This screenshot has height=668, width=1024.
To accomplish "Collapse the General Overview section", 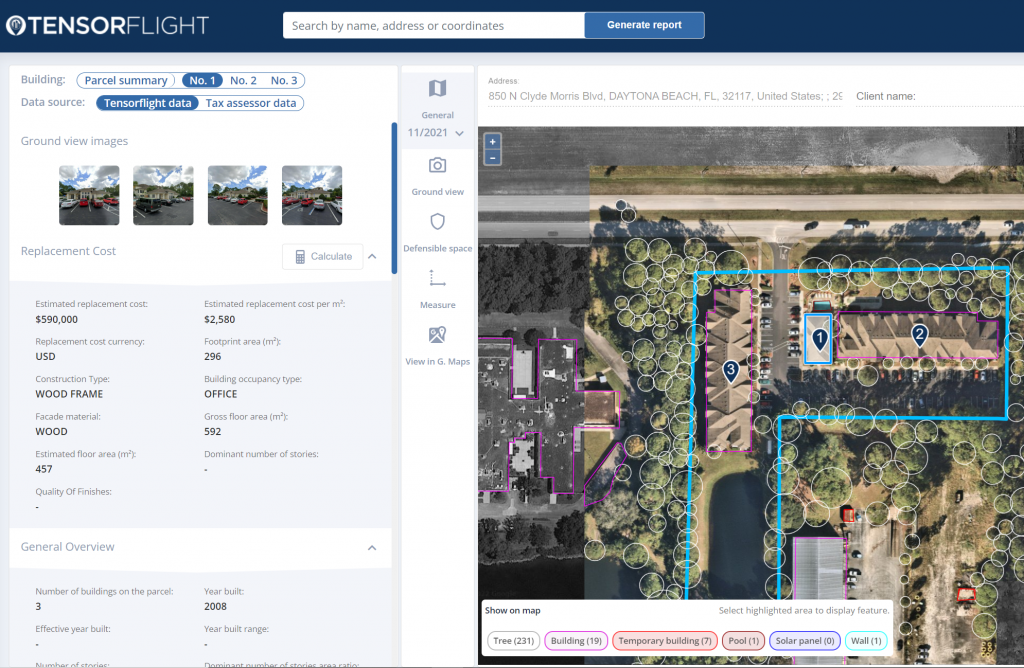I will click(372, 548).
